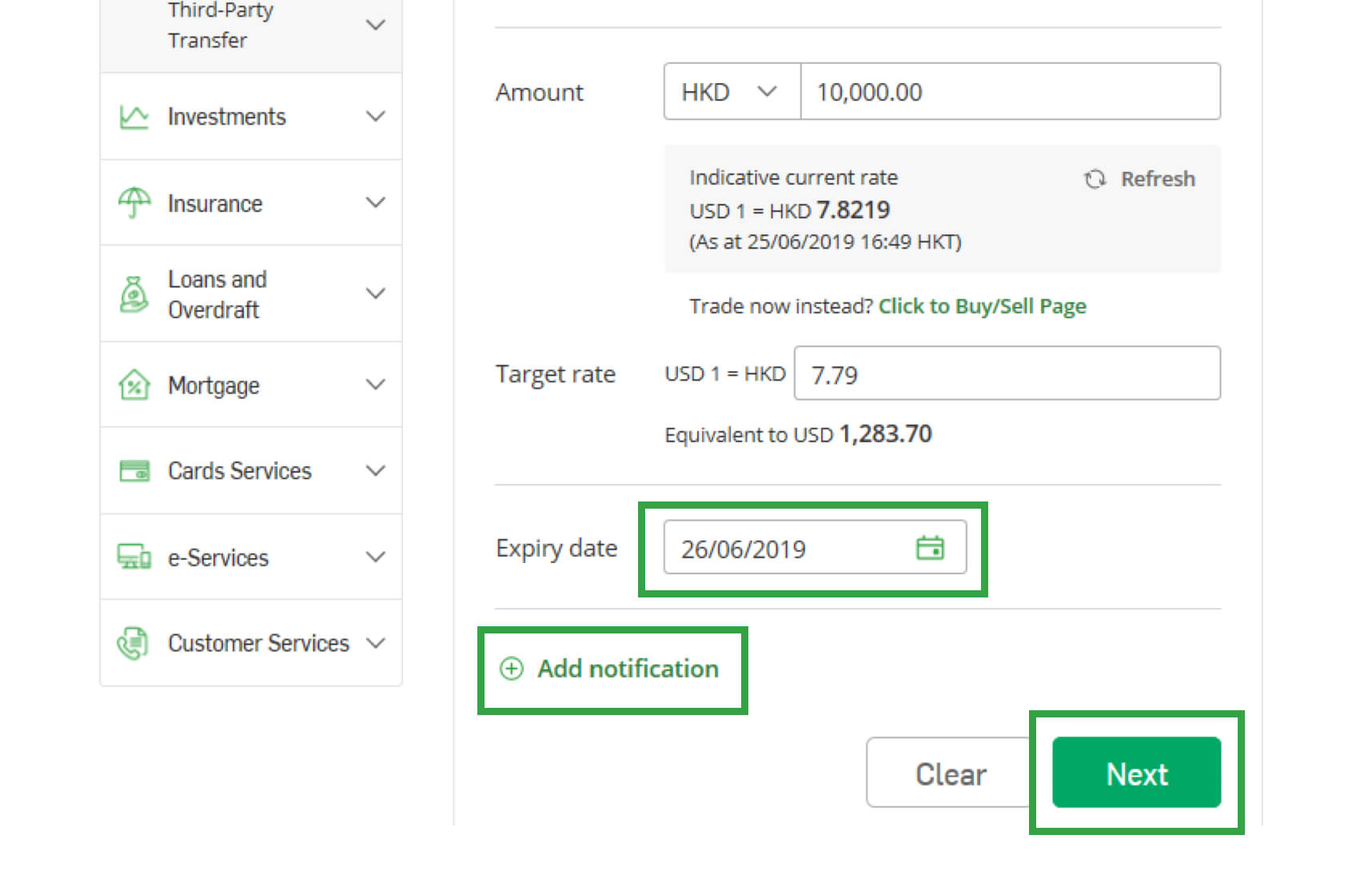
Task: Click the Mortgage house icon
Action: click(134, 386)
